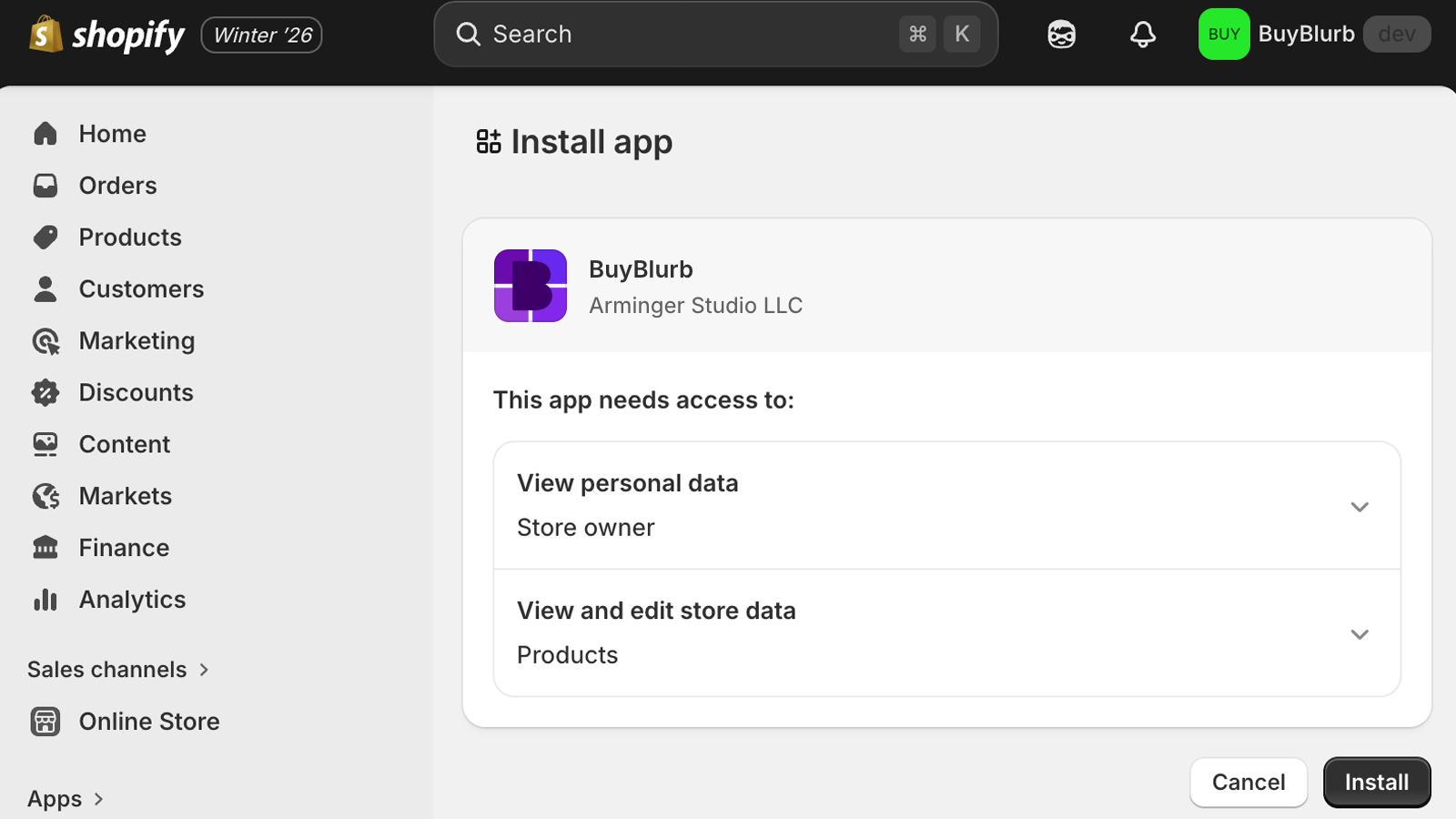Expand the Apps section in the sidebar
This screenshot has width=1456, height=819.
pos(64,798)
